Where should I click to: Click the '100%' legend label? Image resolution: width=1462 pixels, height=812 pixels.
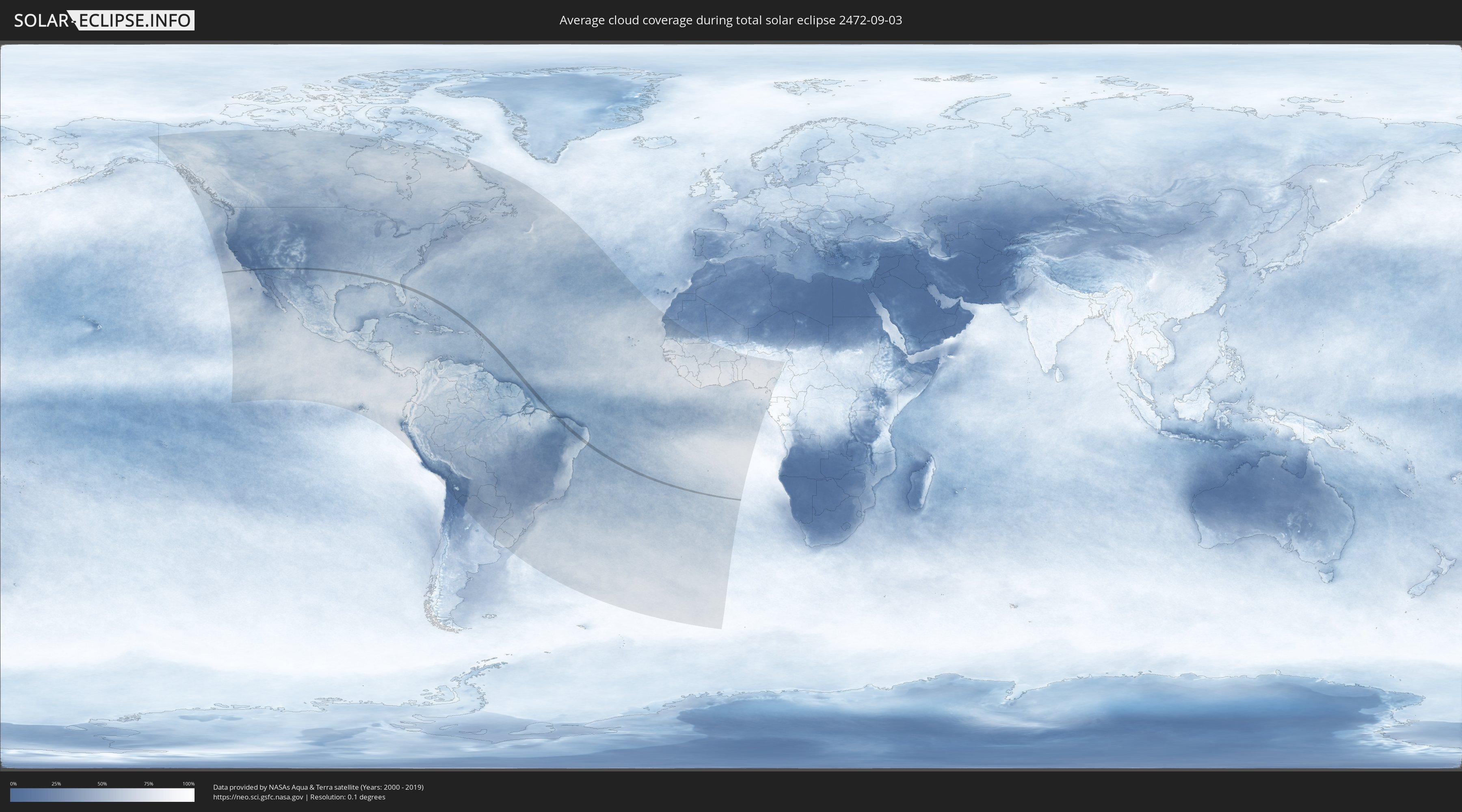[x=188, y=784]
